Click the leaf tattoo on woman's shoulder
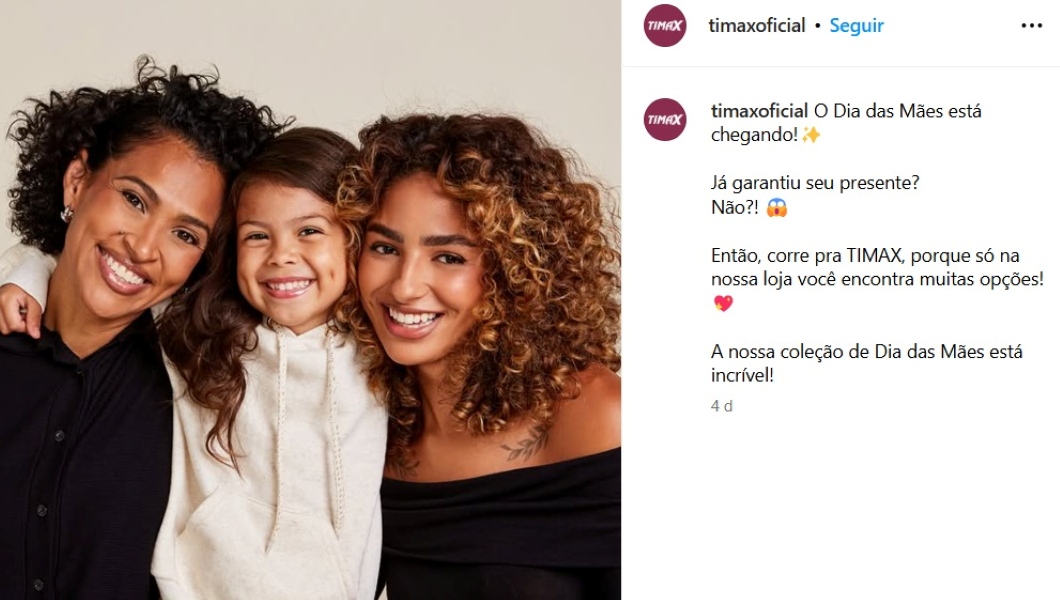The width and height of the screenshot is (1060, 600). pyautogui.click(x=525, y=445)
